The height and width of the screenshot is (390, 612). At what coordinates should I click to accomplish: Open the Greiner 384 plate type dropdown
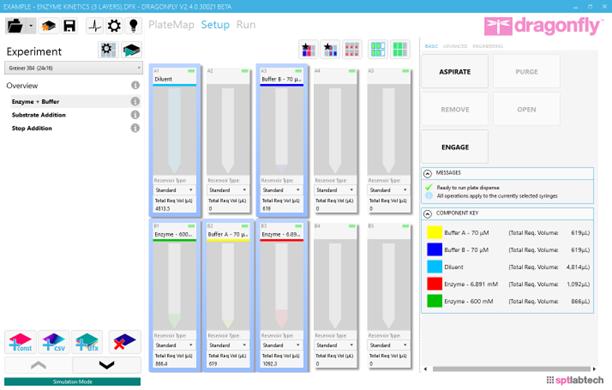73,68
